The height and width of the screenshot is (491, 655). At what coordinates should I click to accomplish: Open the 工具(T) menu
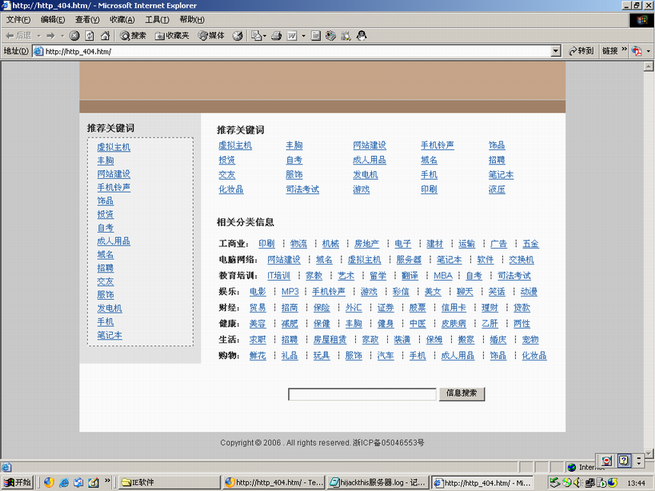click(x=157, y=19)
